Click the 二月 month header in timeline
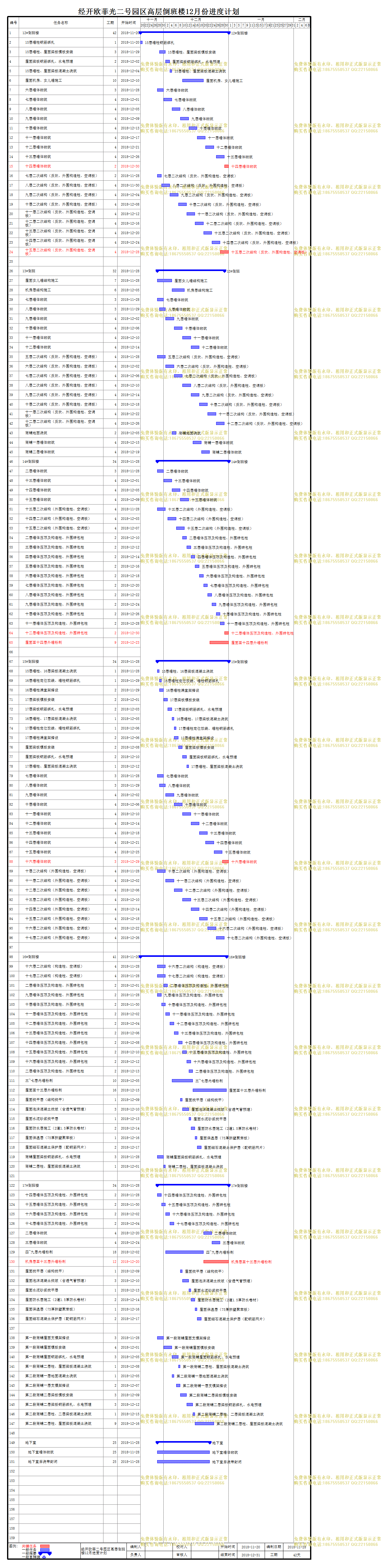This screenshot has width=381, height=1568. pos(302,20)
